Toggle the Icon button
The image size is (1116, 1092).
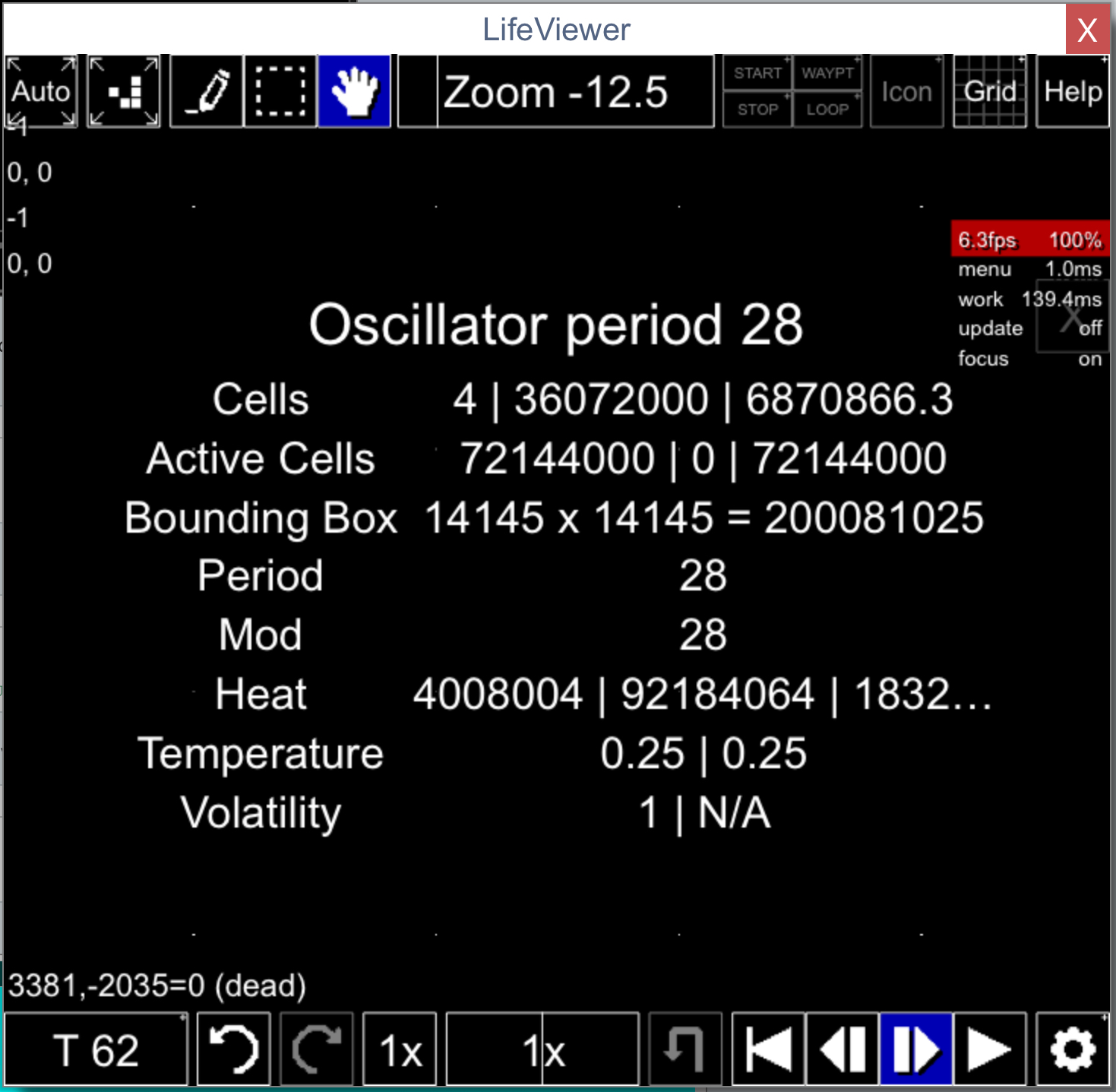click(906, 91)
